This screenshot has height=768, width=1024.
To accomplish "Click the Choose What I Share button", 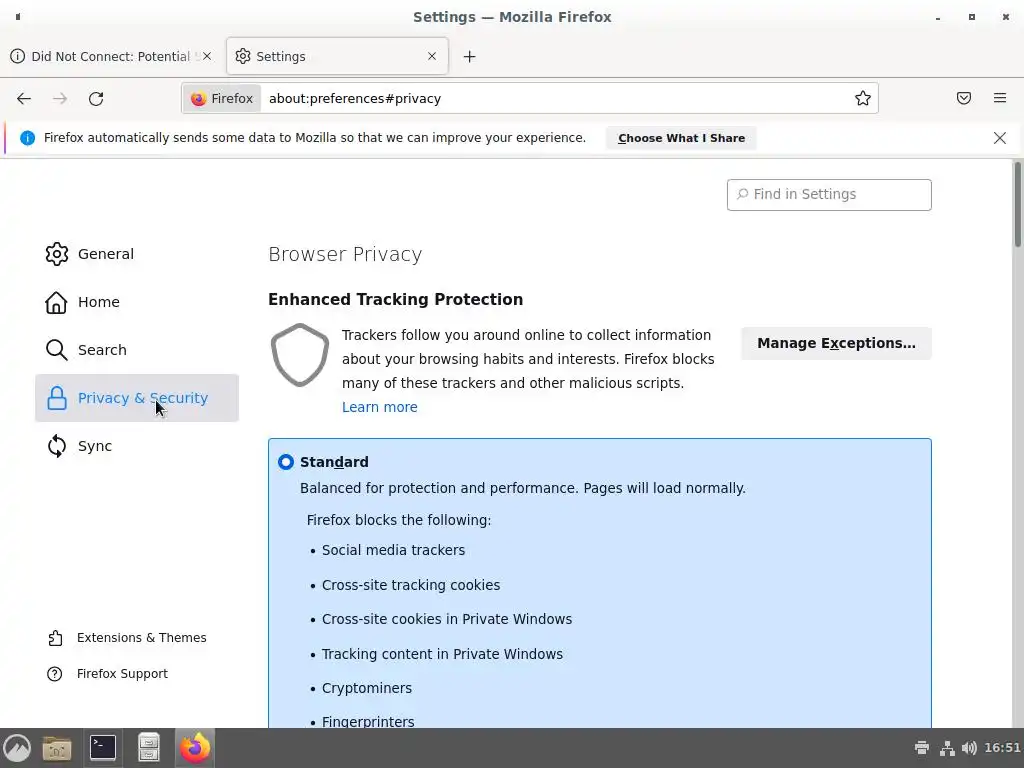I will point(681,138).
